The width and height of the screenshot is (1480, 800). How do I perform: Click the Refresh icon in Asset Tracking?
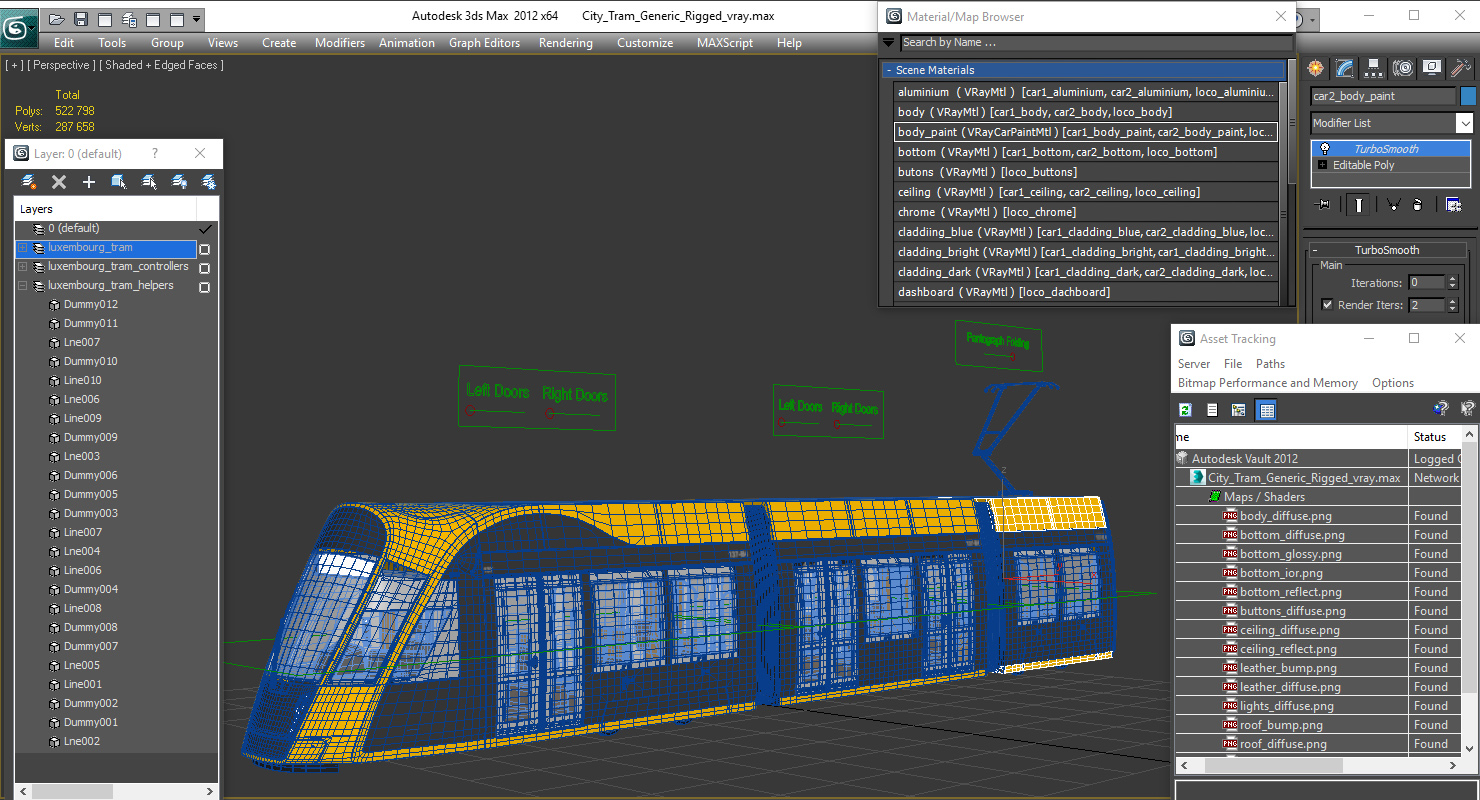point(1186,410)
